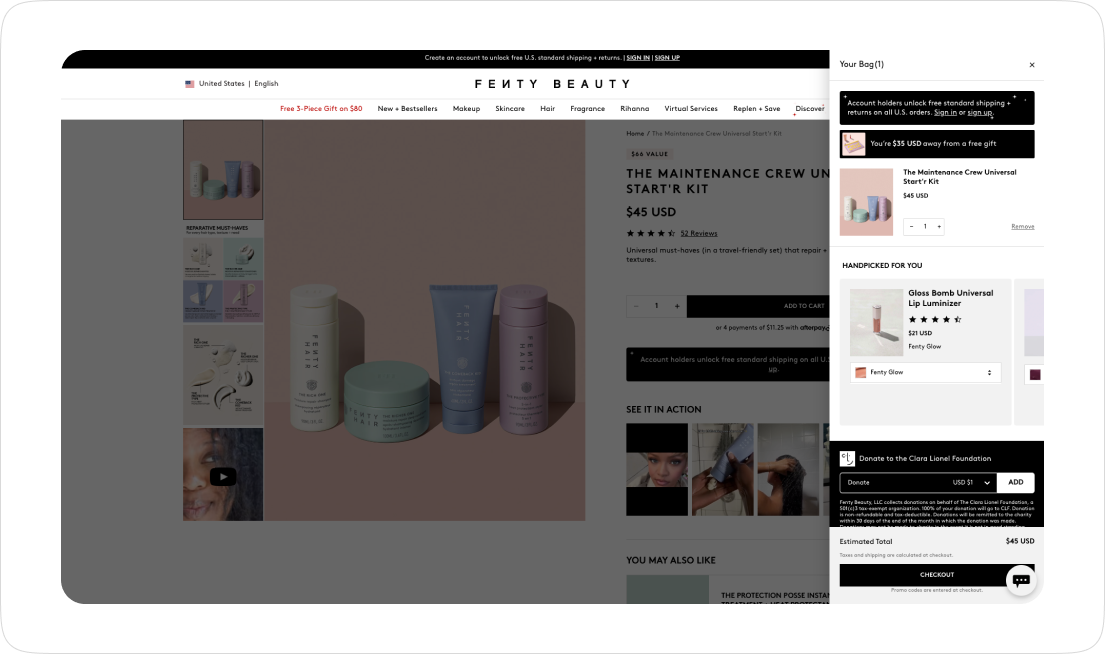Viewport: 1105px width, 654px height.
Task: Open second See It In Action video with blue tube
Action: pos(722,469)
